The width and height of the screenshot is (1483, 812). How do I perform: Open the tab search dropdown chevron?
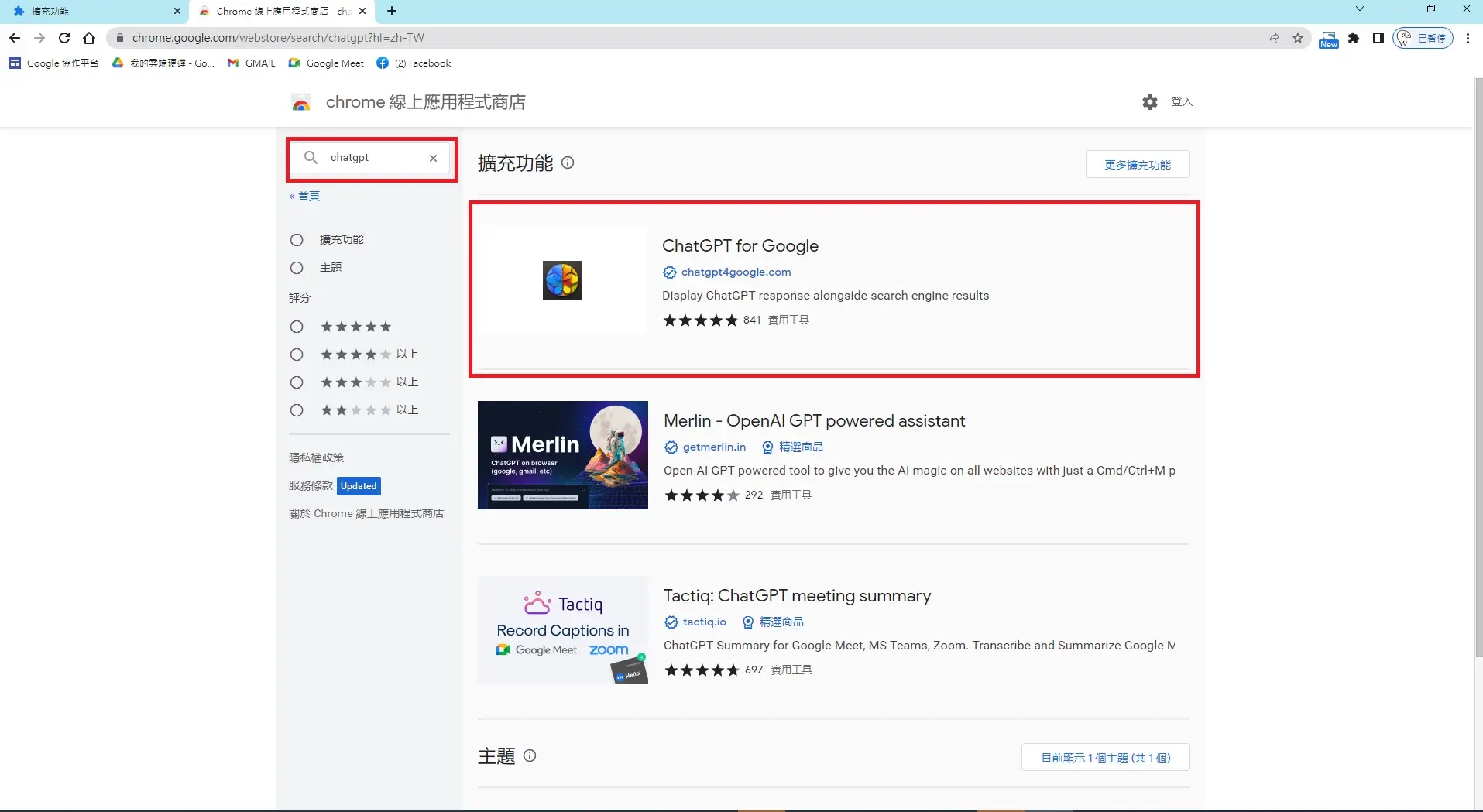[1360, 9]
